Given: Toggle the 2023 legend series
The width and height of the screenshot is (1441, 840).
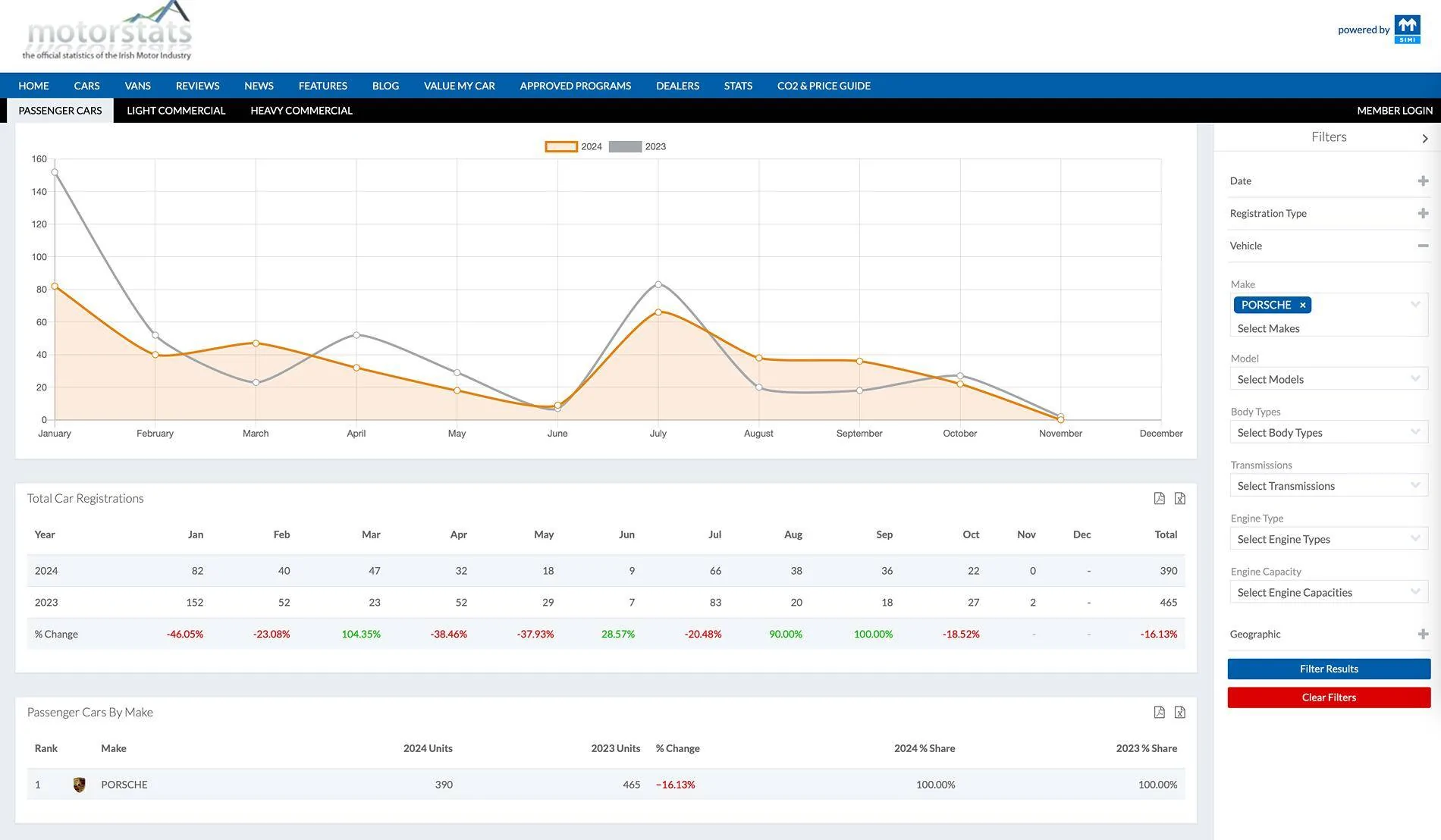Looking at the screenshot, I should [637, 146].
